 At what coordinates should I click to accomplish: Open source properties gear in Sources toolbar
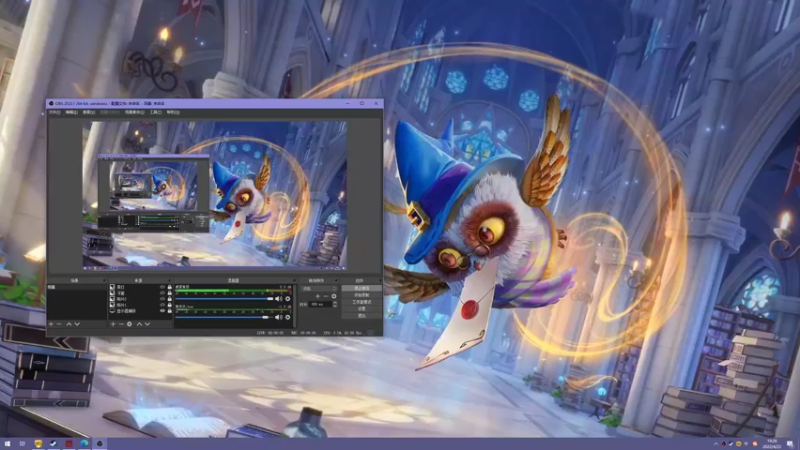(x=130, y=324)
